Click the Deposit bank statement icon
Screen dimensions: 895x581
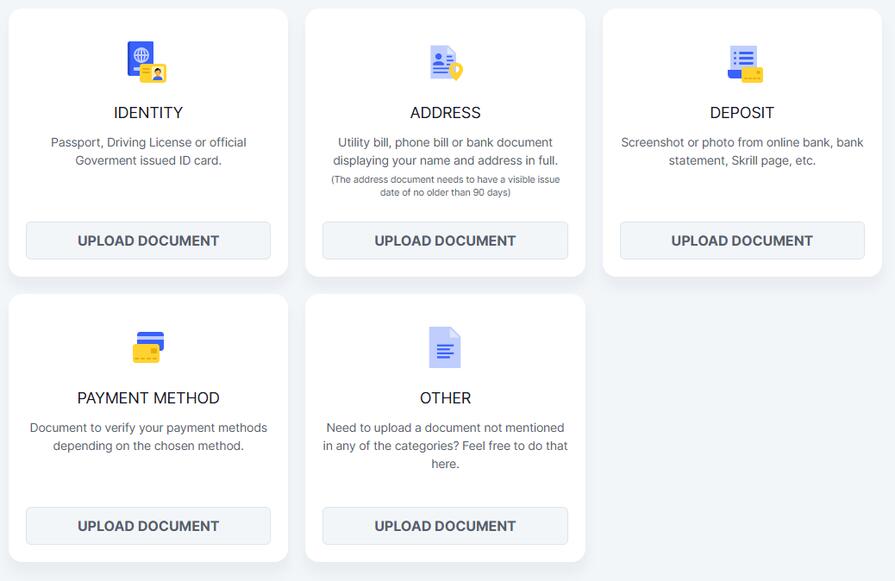click(741, 62)
